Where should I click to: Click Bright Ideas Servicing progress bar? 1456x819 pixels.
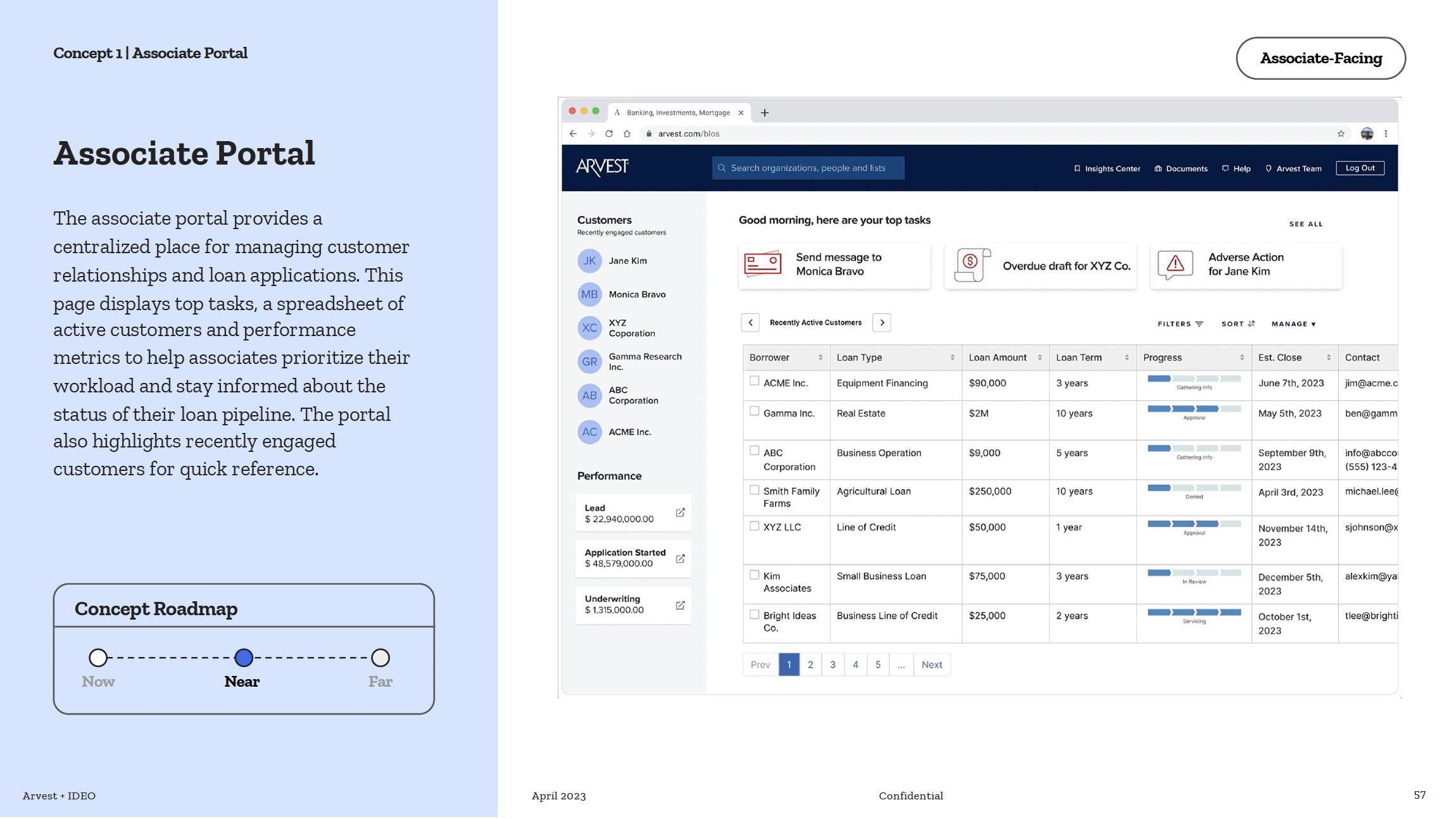click(1194, 613)
